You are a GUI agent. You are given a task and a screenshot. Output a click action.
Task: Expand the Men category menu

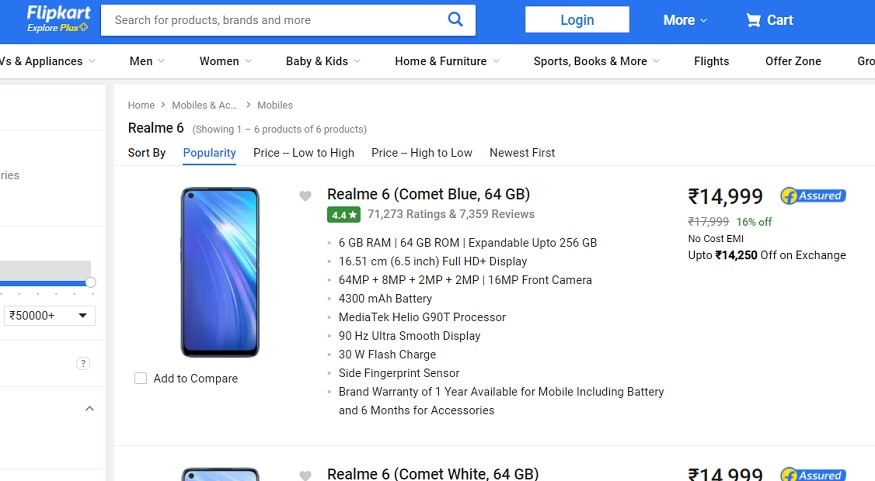(x=147, y=61)
